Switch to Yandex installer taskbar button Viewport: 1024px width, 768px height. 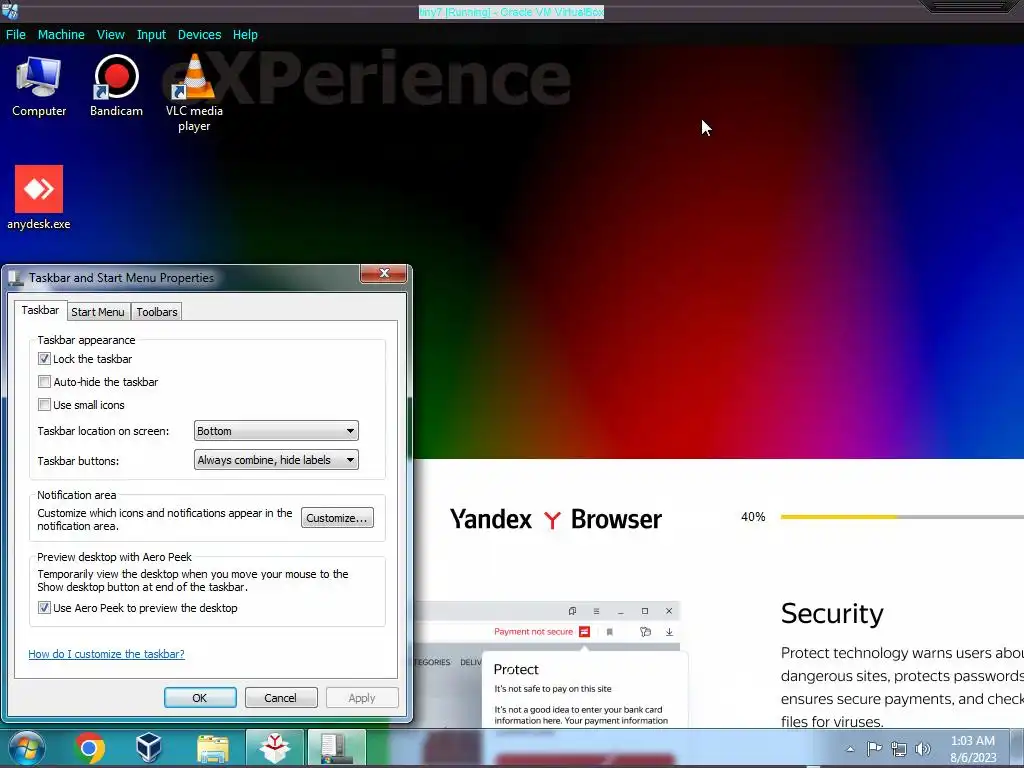coord(275,748)
